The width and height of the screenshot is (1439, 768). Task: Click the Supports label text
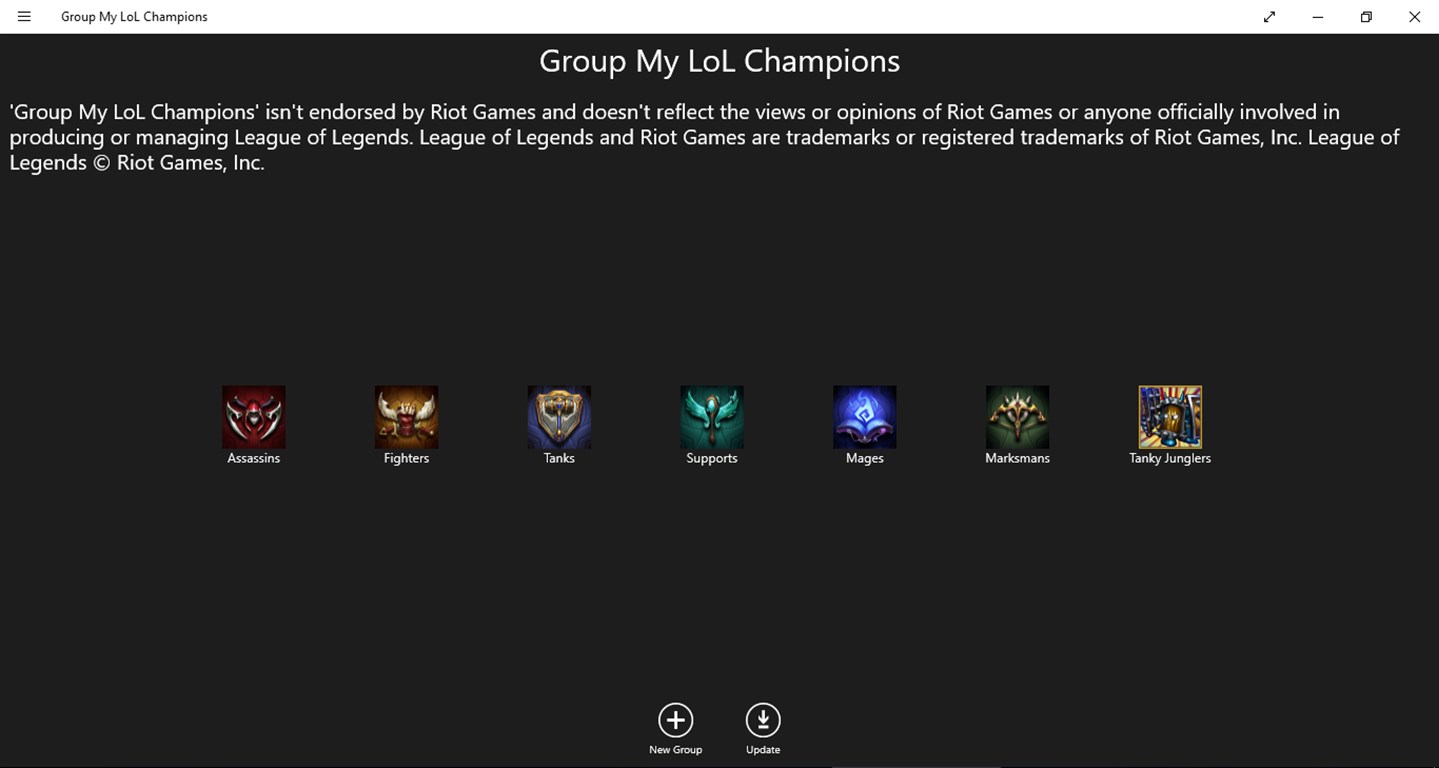pos(712,458)
